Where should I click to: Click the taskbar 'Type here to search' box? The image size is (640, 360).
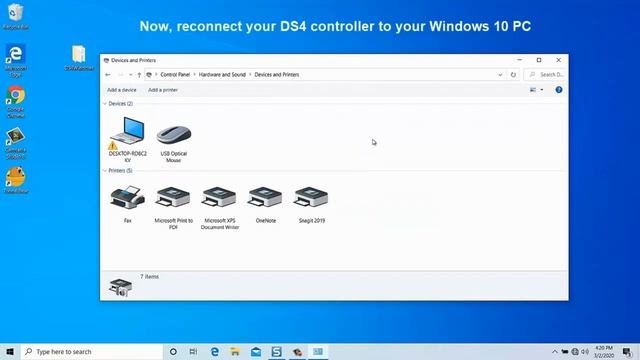[x=92, y=351]
